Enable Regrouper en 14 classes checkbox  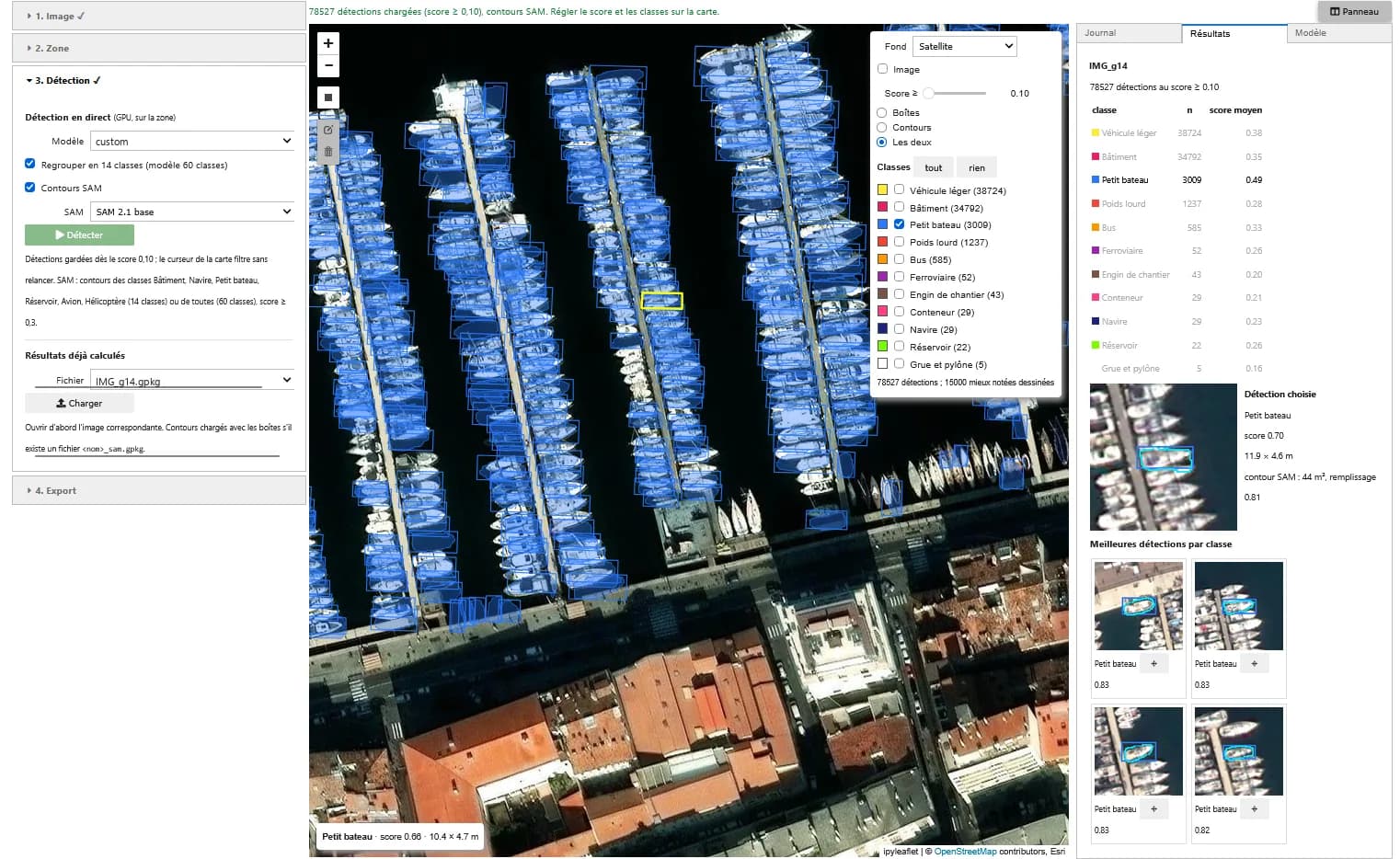click(30, 164)
